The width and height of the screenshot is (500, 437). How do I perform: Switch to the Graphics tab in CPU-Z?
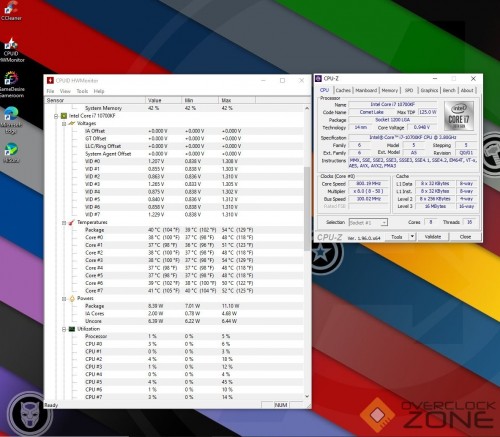[x=429, y=90]
